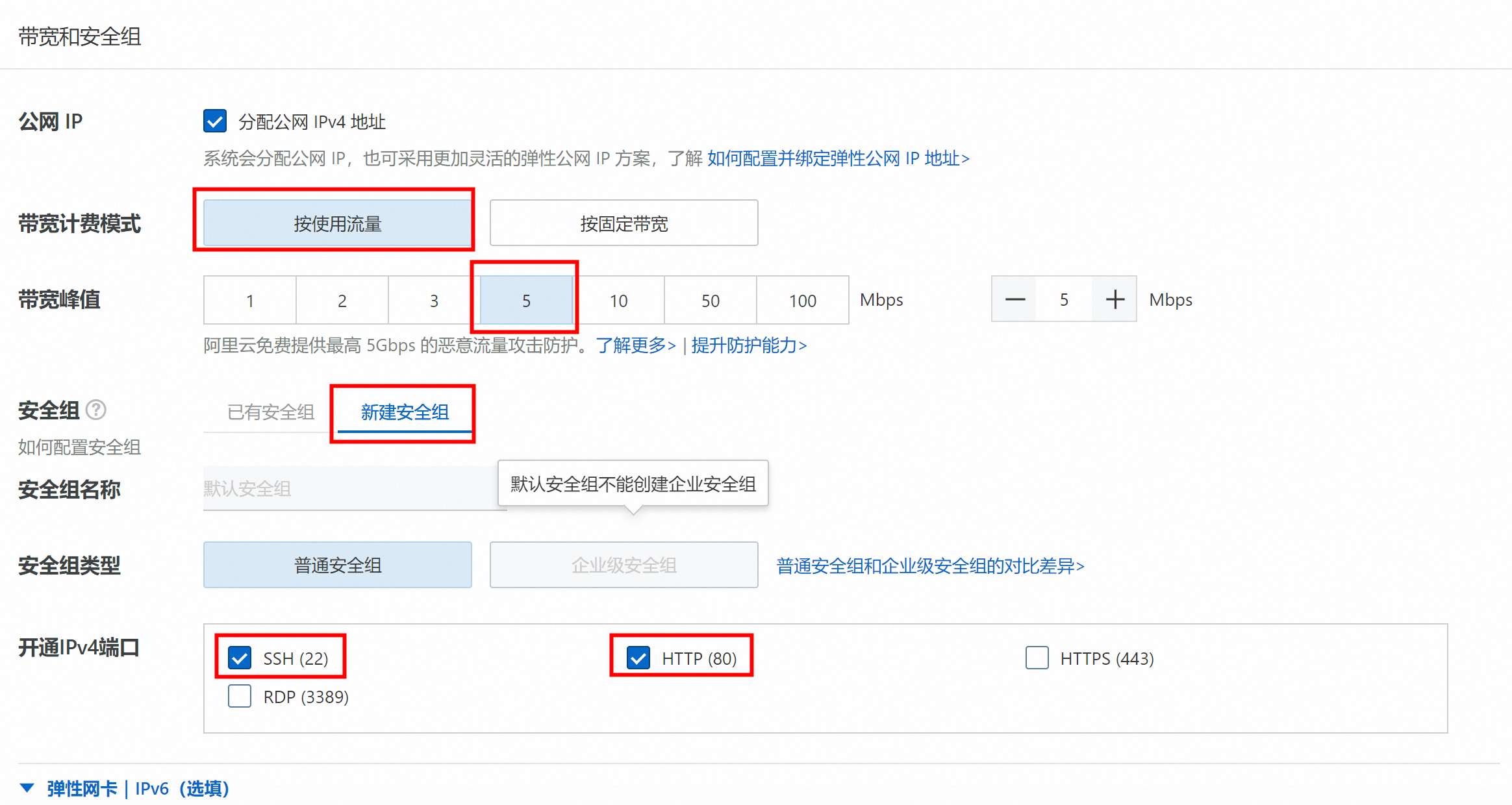Enable the HTTPS (443) port checkbox
This screenshot has height=805, width=1512.
pyautogui.click(x=1037, y=658)
